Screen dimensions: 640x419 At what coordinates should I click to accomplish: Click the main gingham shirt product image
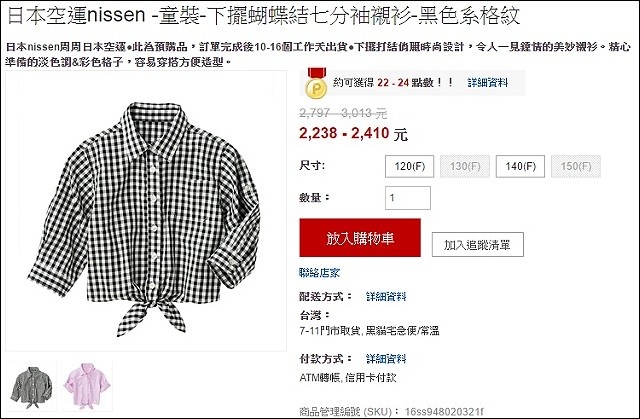coord(146,211)
